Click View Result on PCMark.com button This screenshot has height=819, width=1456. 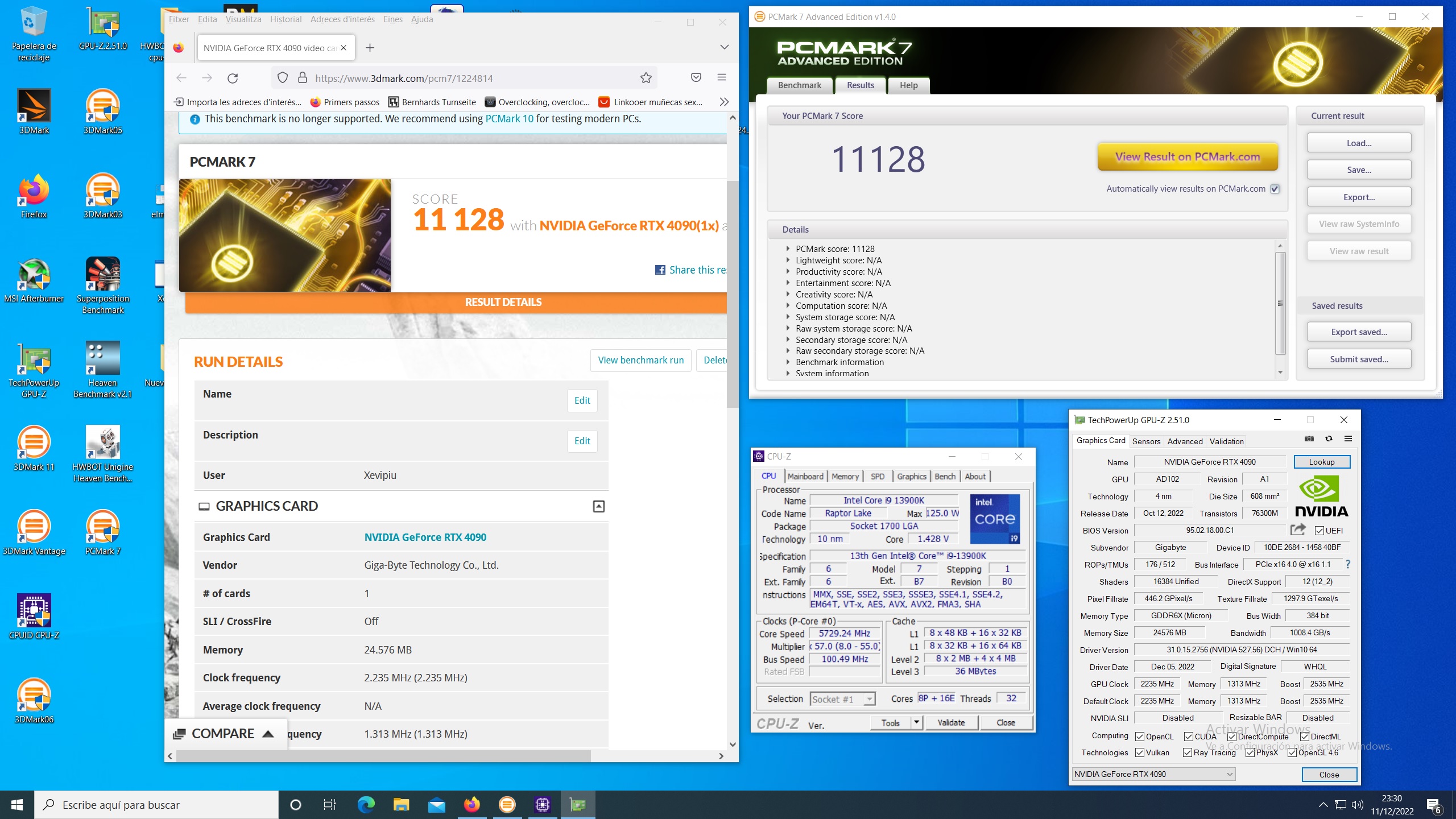1188,157
